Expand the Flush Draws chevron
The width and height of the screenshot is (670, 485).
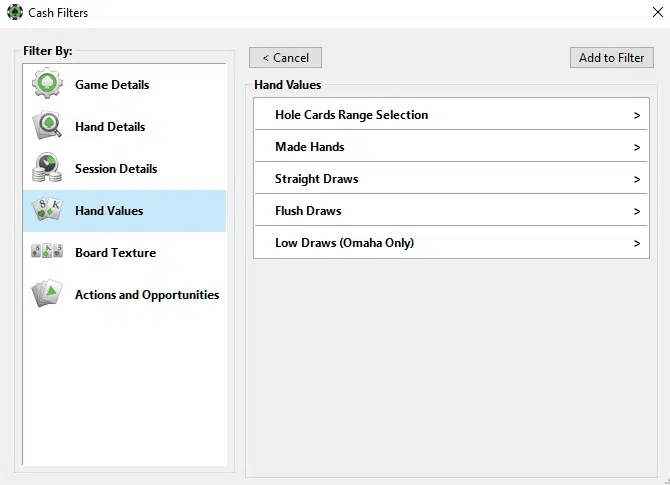point(637,212)
